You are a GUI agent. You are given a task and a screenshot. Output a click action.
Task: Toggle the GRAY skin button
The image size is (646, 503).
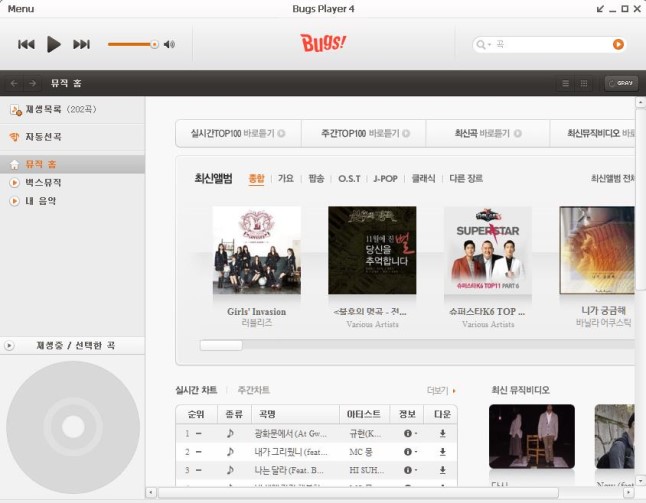[621, 83]
